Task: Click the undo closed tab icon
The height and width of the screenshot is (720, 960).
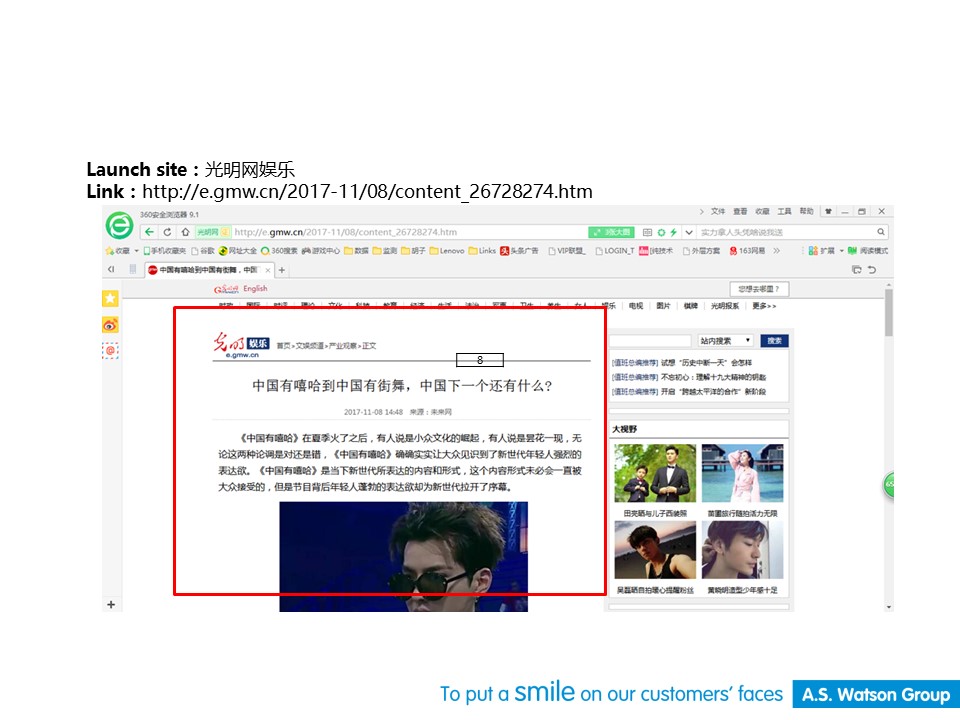Action: coord(872,270)
